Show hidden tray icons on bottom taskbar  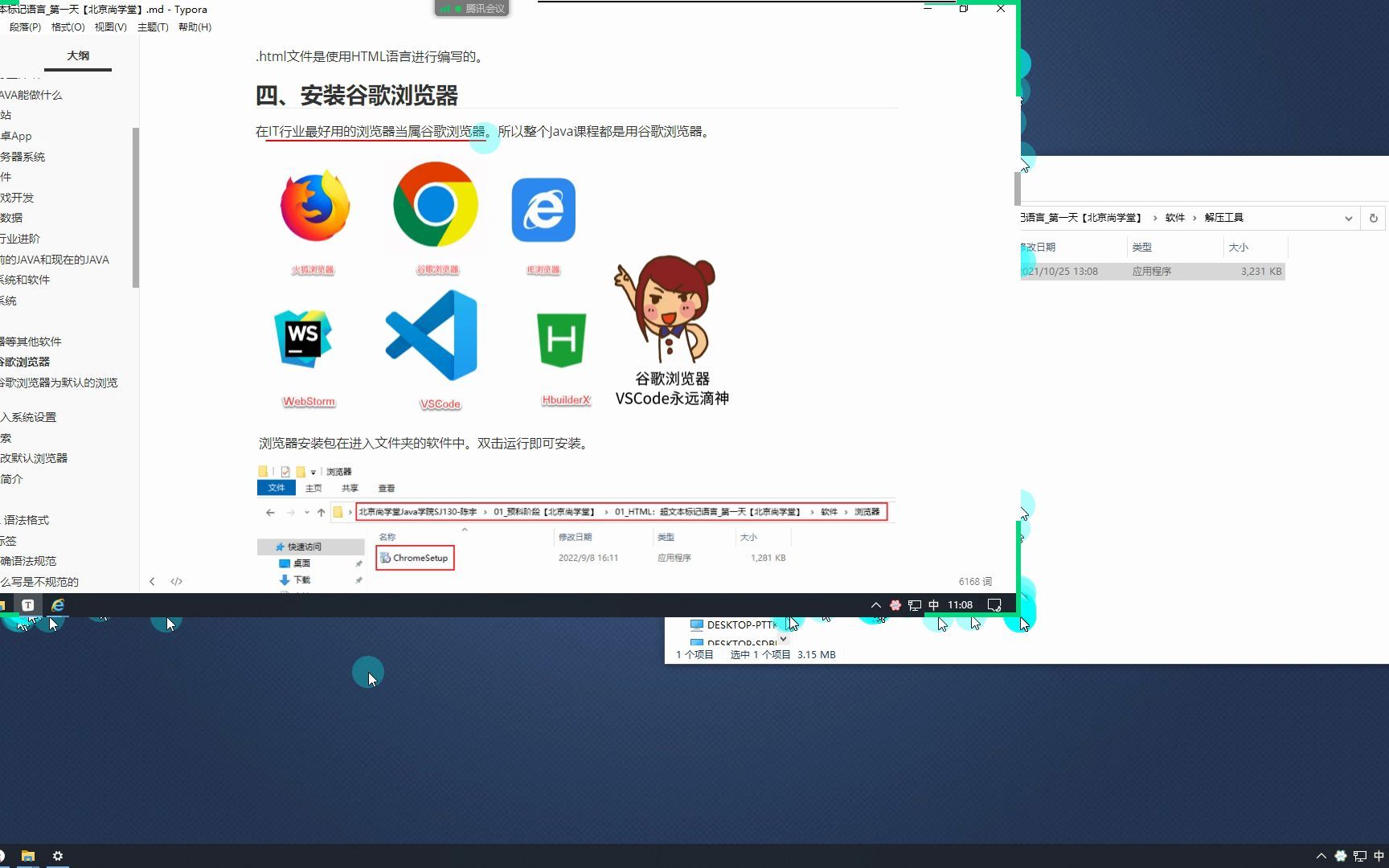[x=1321, y=856]
